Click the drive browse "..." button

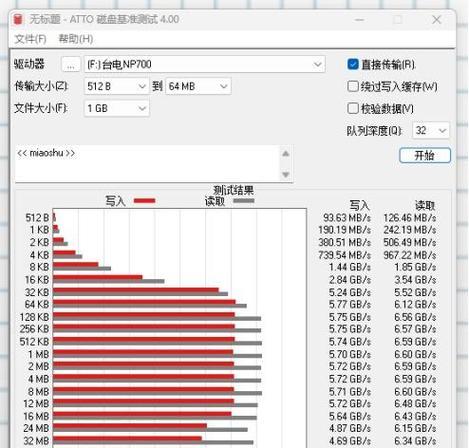point(71,64)
